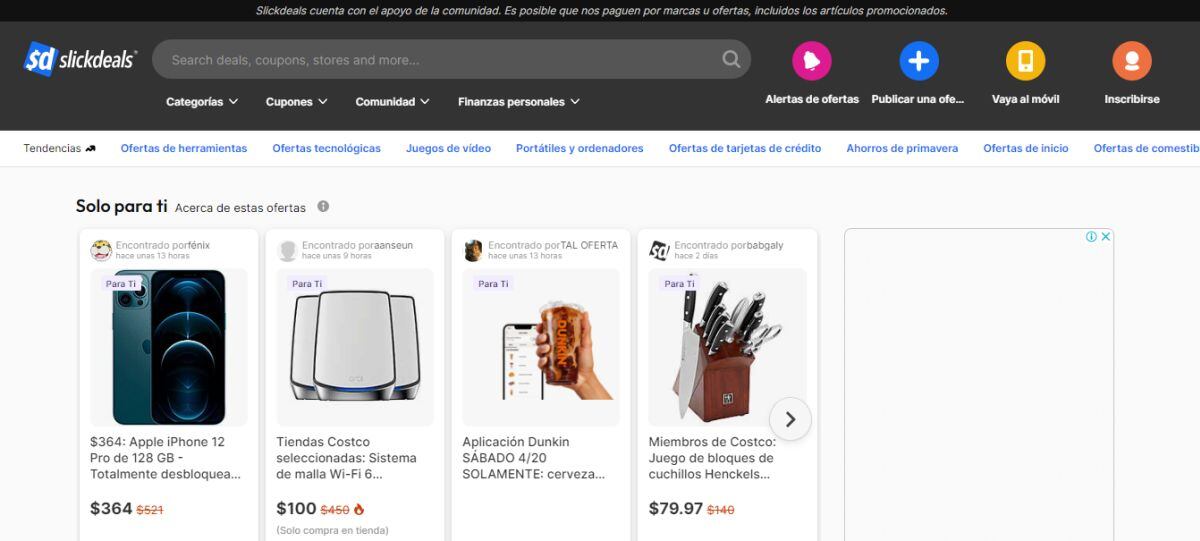Click the Tendencias label
Image resolution: width=1200 pixels, height=541 pixels.
52,148
